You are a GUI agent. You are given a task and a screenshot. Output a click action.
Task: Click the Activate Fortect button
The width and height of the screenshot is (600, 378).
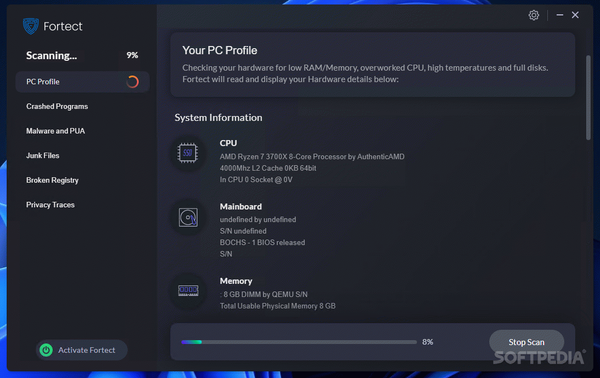click(x=82, y=350)
